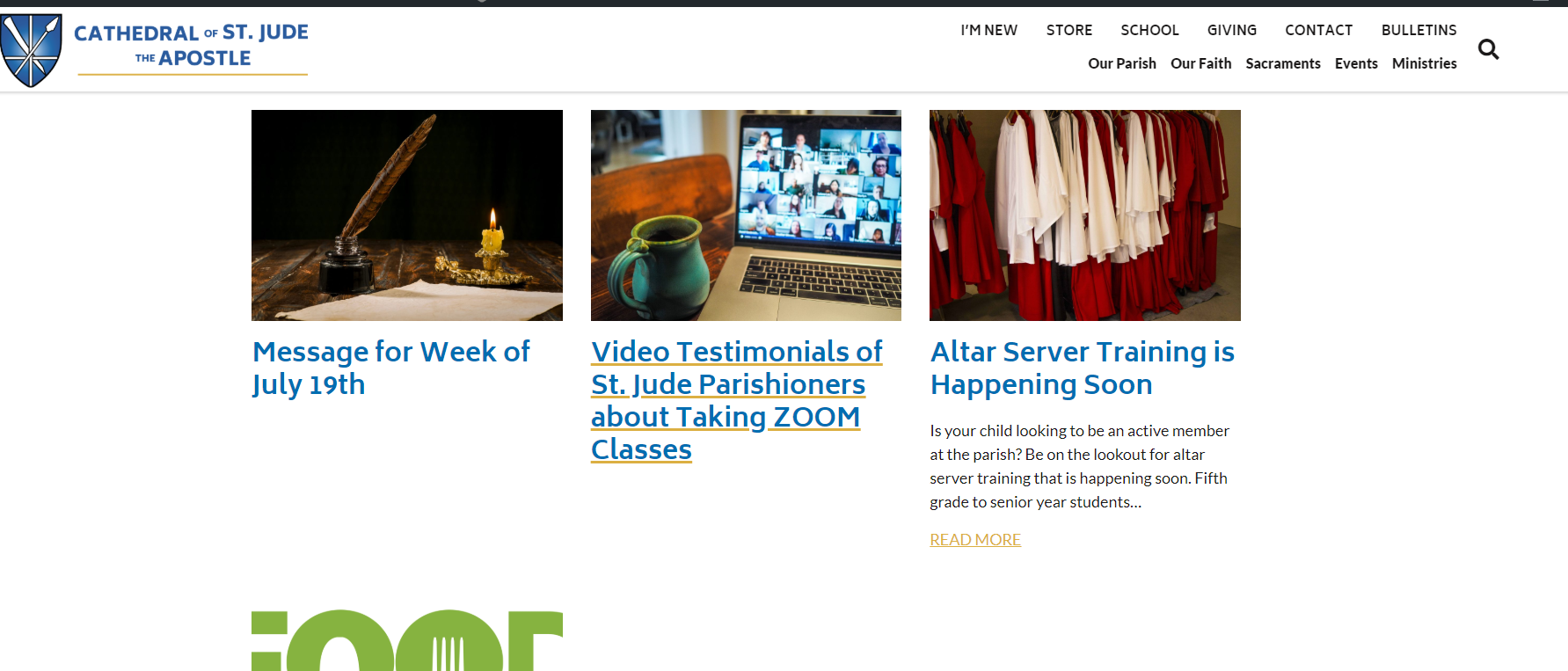
Task: View the BULLETINS page
Action: (x=1418, y=30)
